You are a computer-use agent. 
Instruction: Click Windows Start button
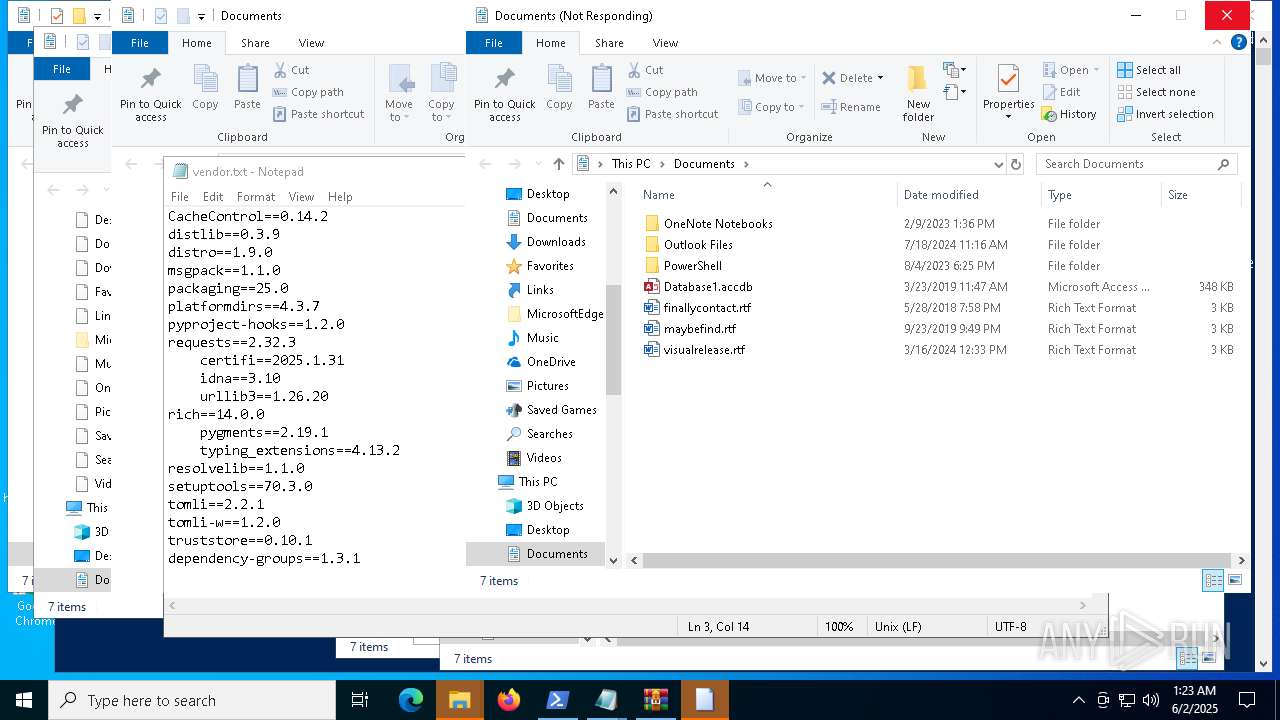[24, 700]
